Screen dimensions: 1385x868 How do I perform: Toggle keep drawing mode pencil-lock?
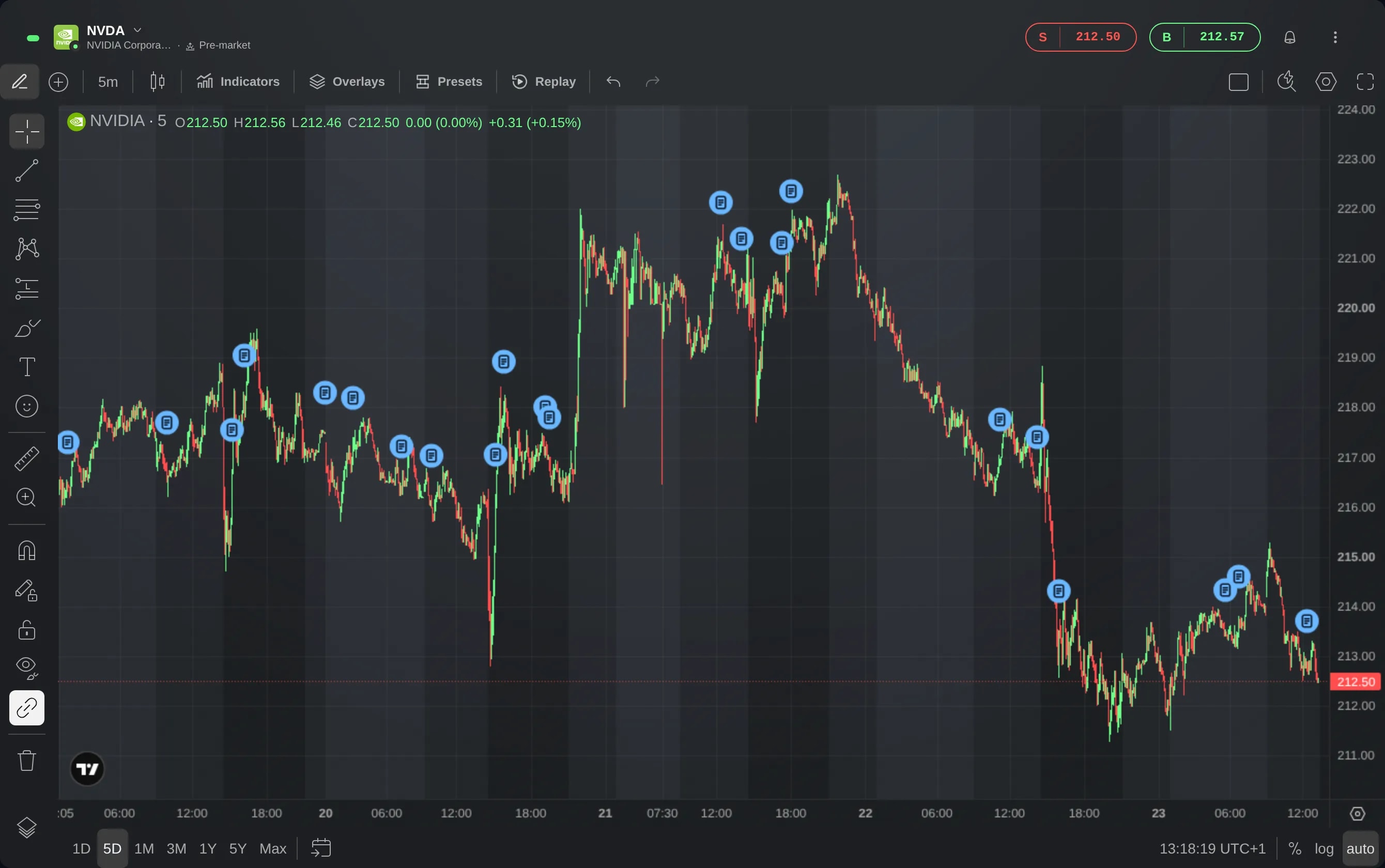pos(26,590)
